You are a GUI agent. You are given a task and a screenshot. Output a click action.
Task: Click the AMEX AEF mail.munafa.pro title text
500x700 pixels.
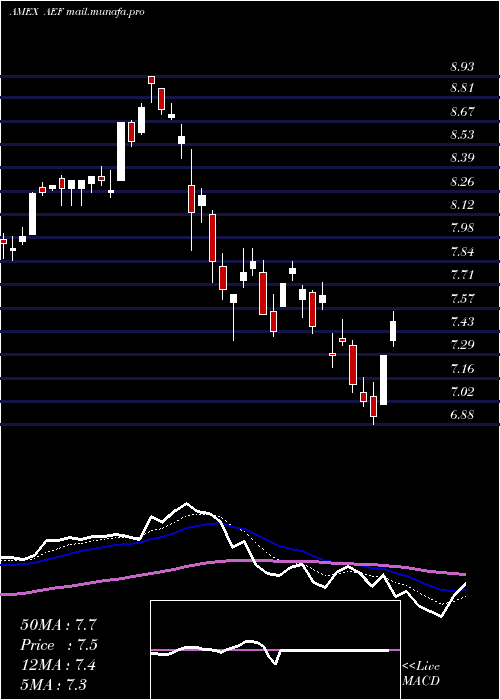click(x=77, y=12)
